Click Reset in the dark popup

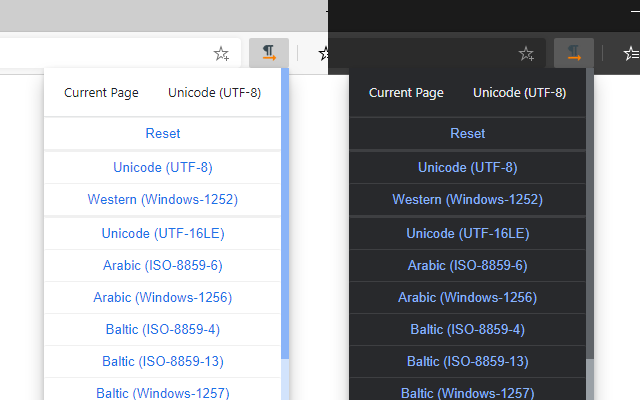(x=467, y=133)
